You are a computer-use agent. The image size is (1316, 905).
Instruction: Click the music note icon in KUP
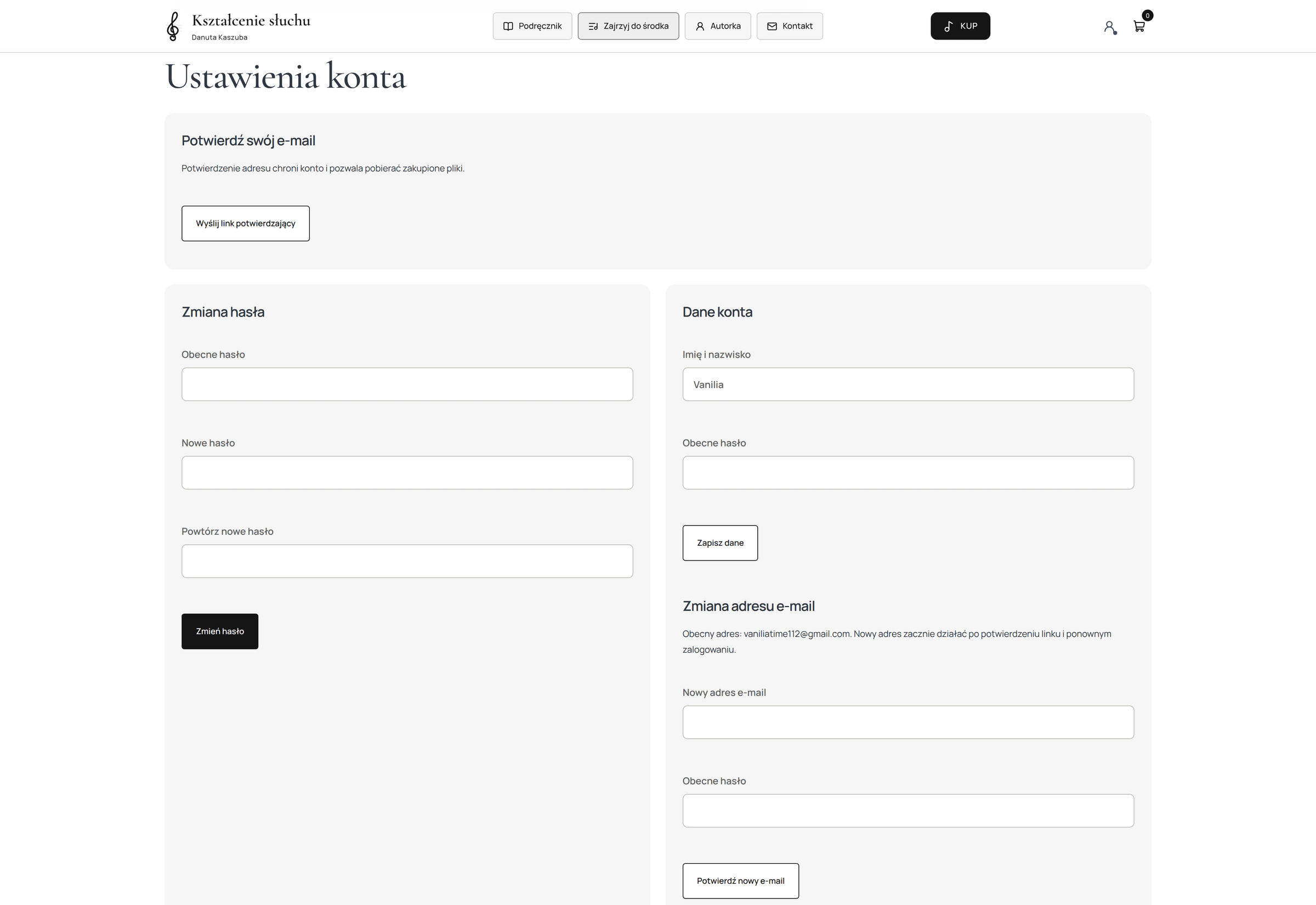948,26
